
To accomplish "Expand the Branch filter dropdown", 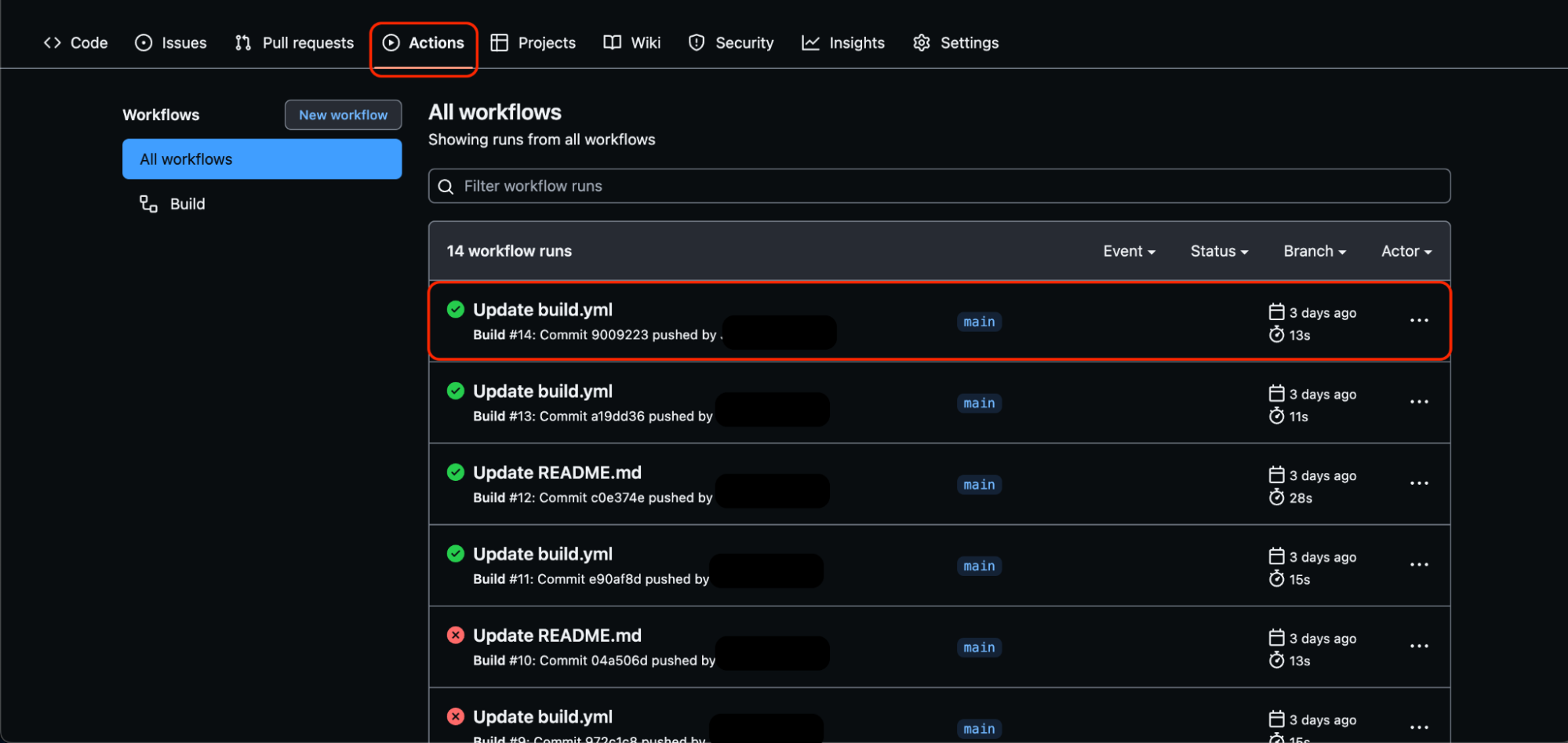I will [x=1315, y=251].
